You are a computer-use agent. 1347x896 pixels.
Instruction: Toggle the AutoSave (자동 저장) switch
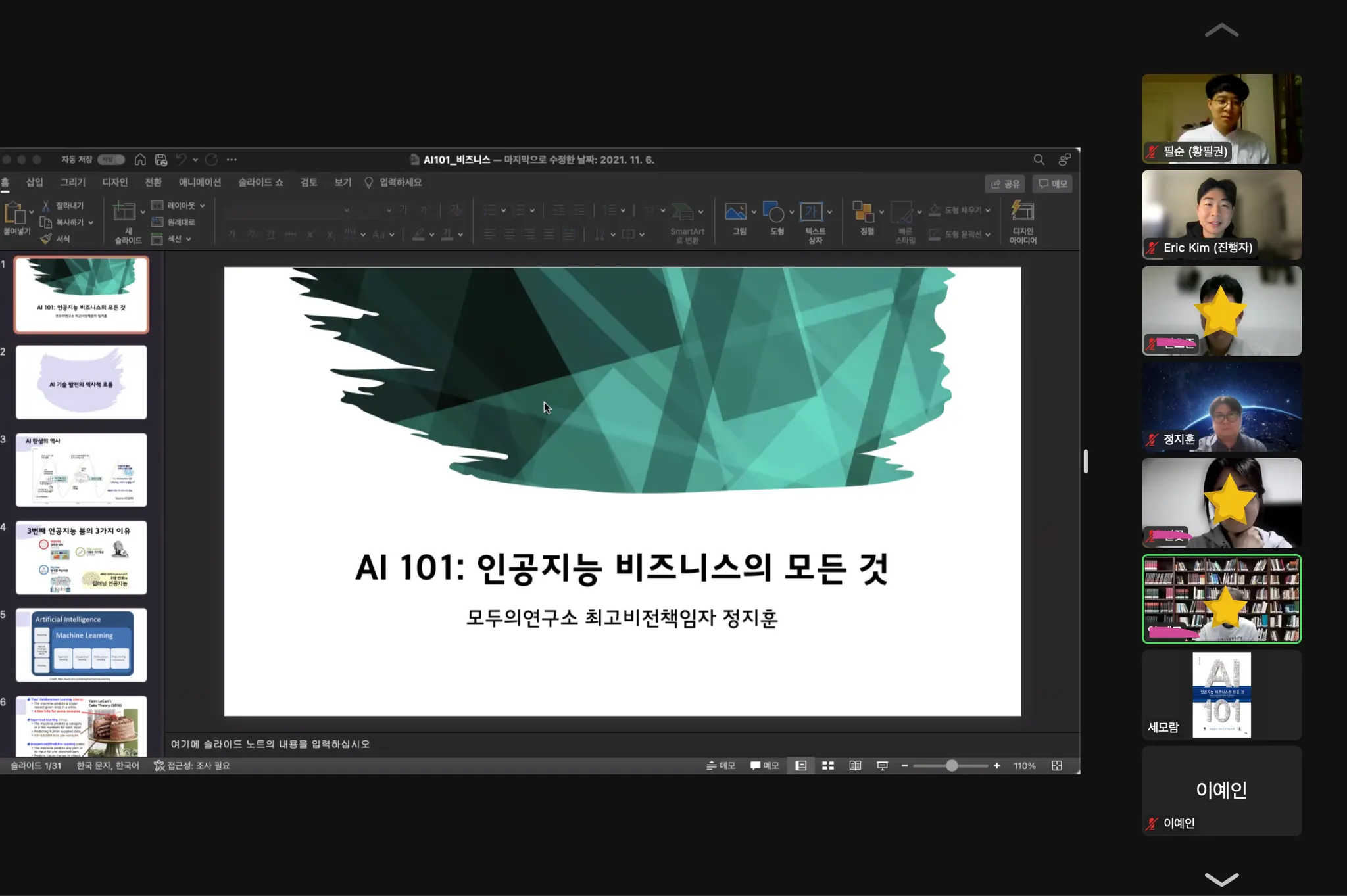[x=110, y=160]
